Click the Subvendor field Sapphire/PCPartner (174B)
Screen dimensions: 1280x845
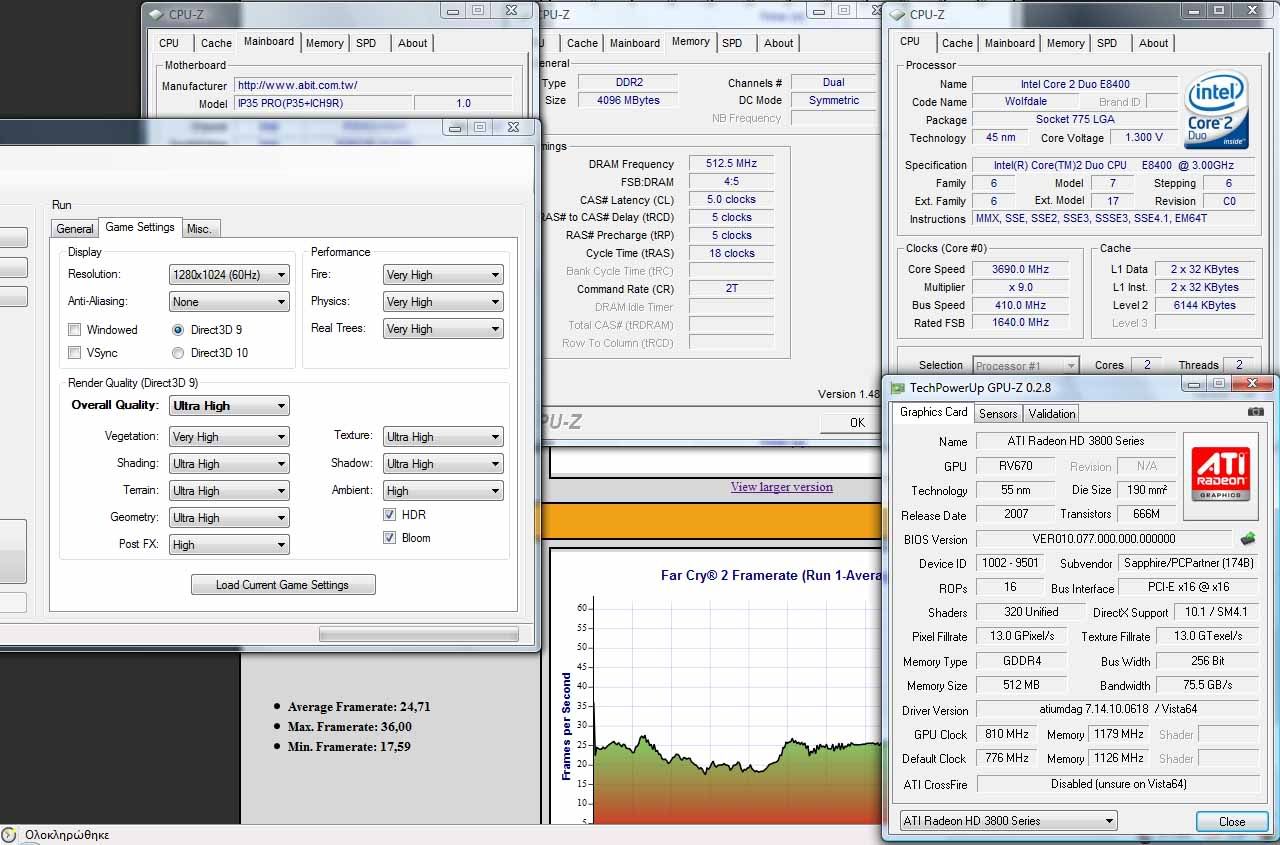coord(1187,563)
